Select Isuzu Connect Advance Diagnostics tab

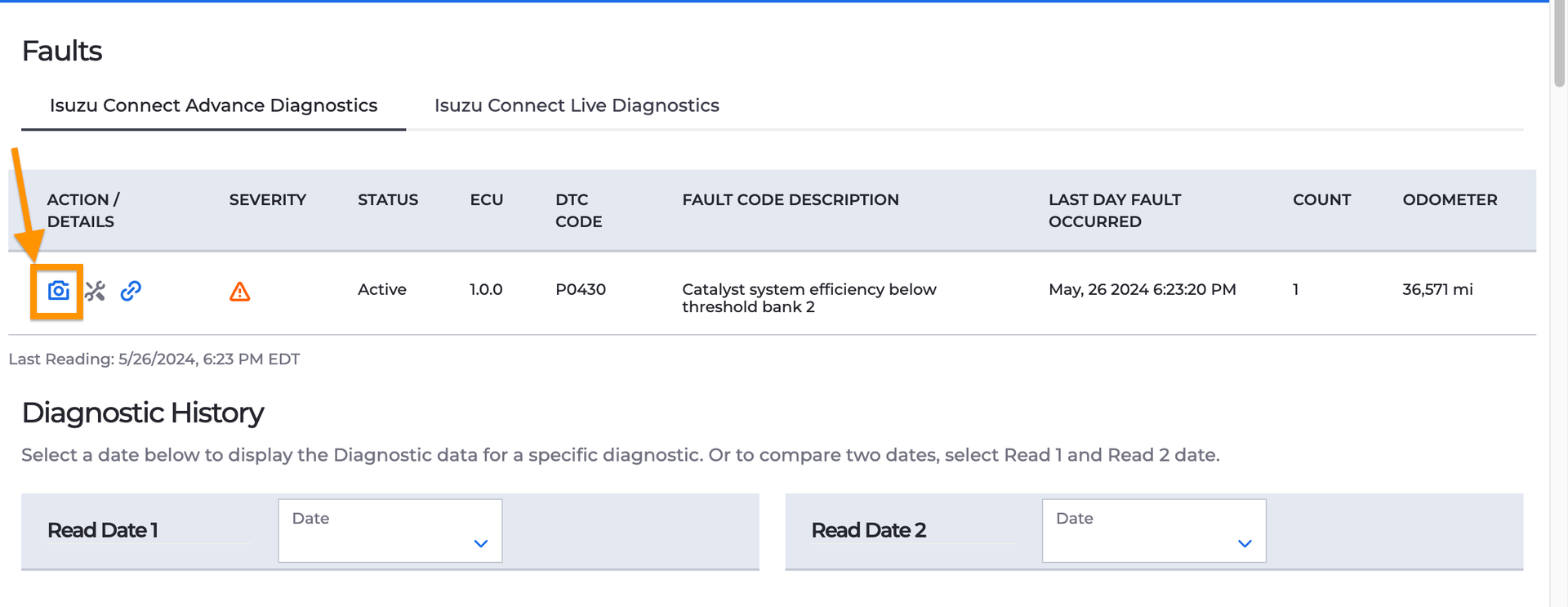point(213,105)
